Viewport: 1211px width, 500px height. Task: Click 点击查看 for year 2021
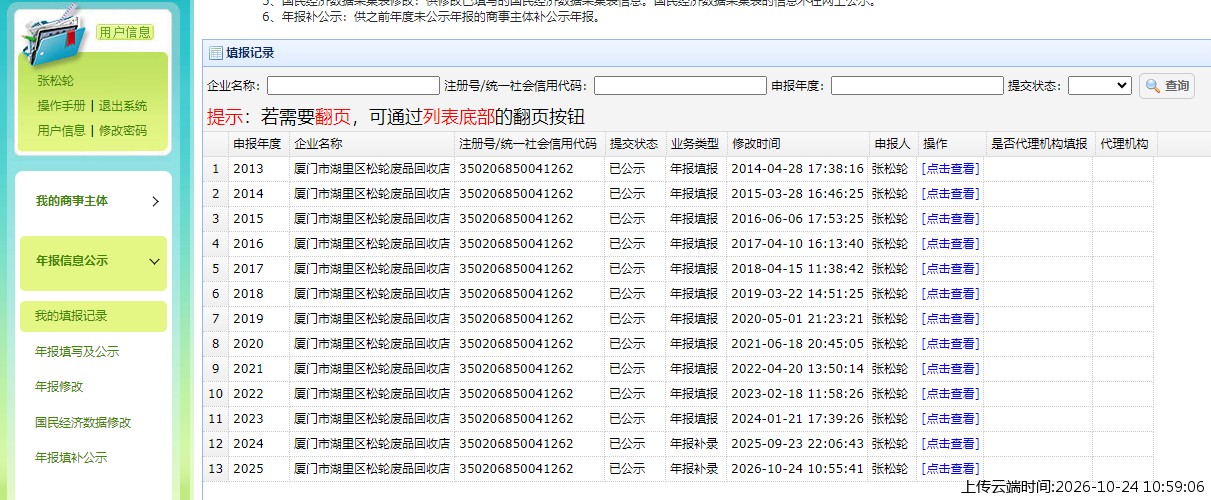pyautogui.click(x=950, y=369)
